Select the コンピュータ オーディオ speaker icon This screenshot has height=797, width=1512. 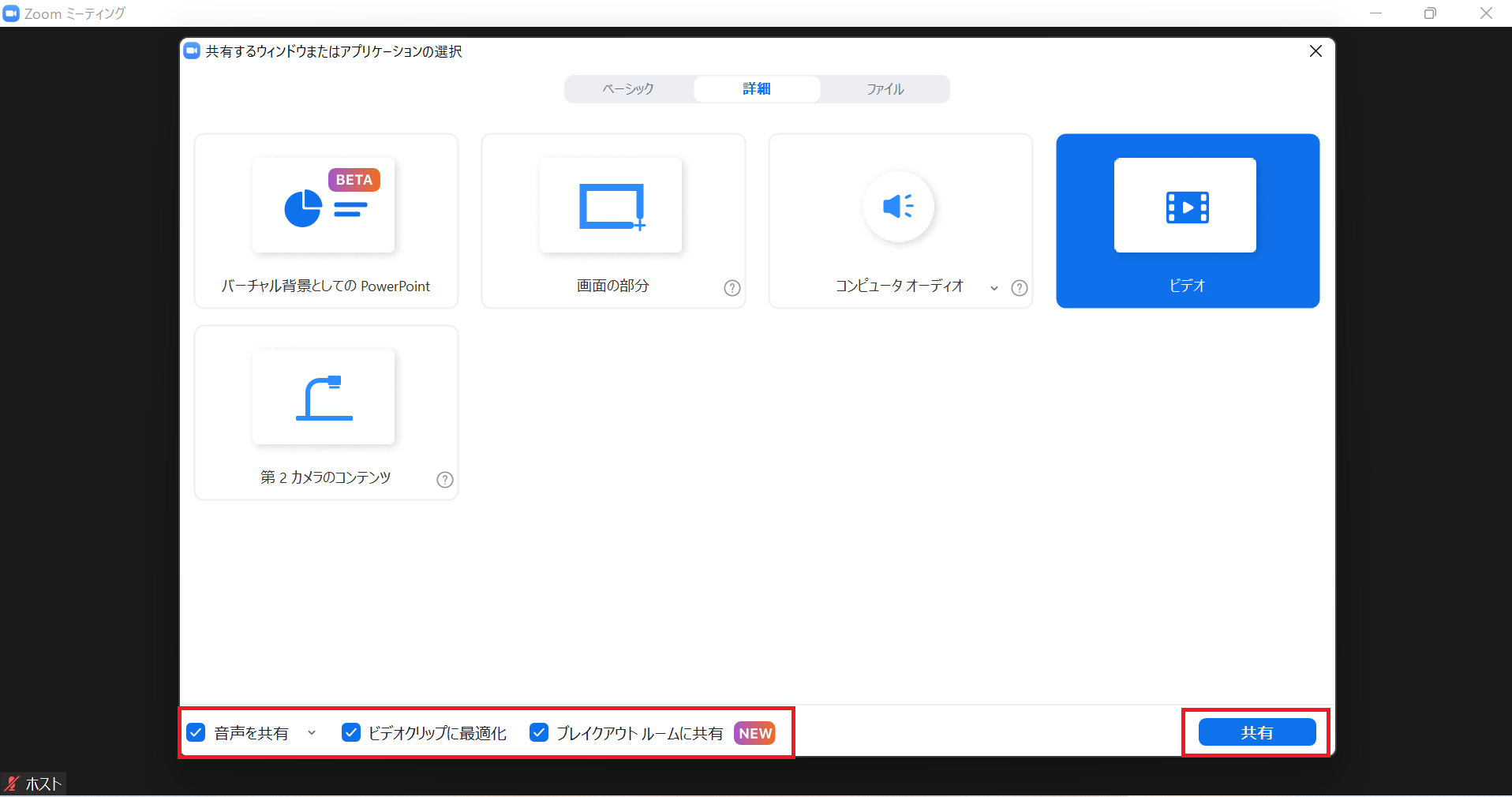[898, 207]
